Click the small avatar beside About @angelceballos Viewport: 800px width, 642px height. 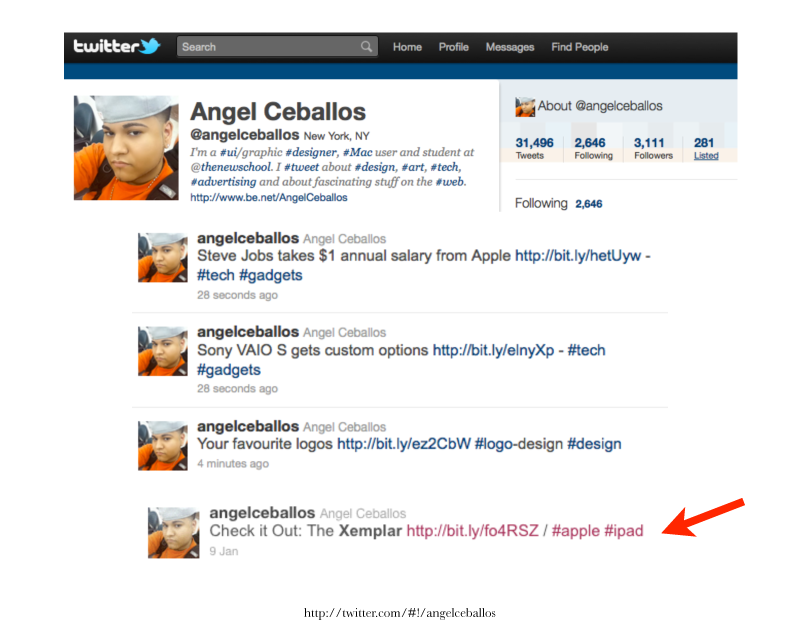524,107
